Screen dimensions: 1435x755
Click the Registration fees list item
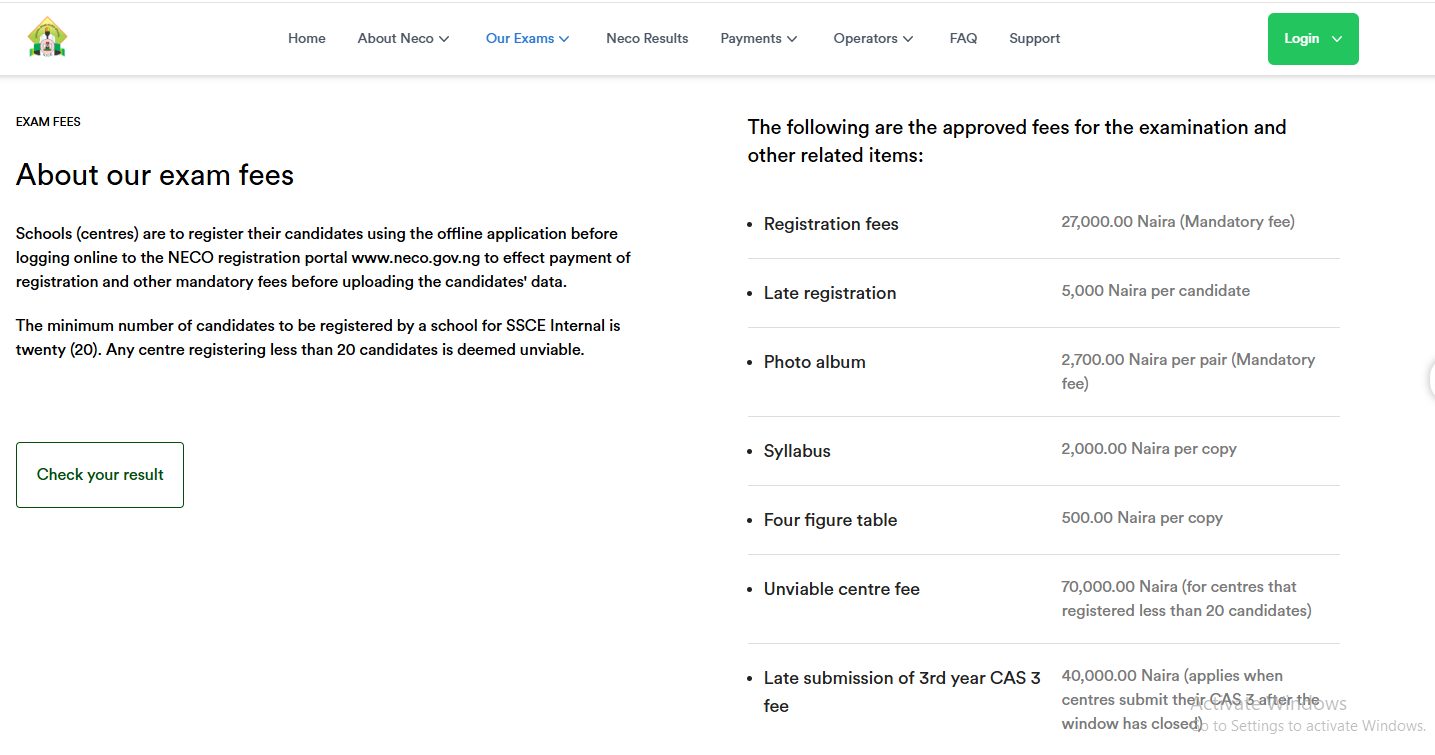click(x=831, y=224)
